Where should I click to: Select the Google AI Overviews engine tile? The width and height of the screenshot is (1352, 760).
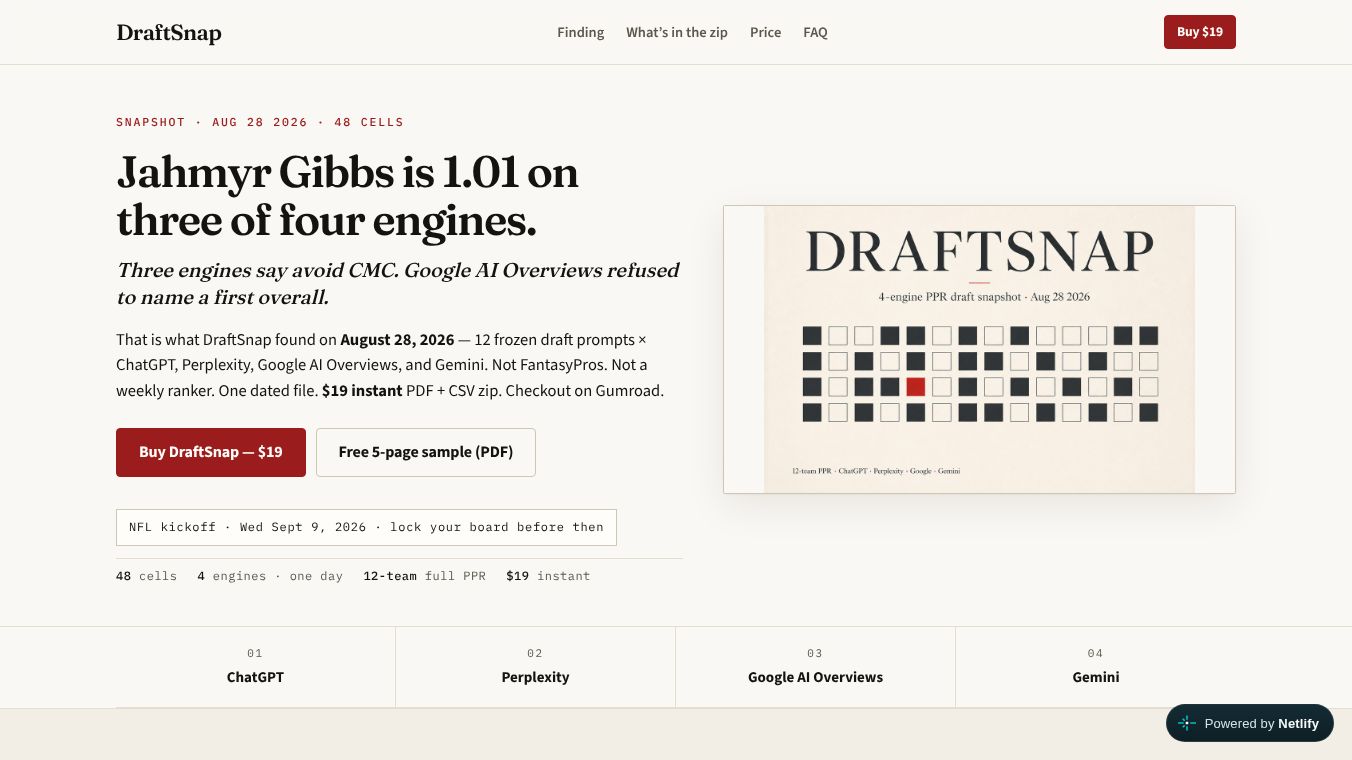click(815, 667)
